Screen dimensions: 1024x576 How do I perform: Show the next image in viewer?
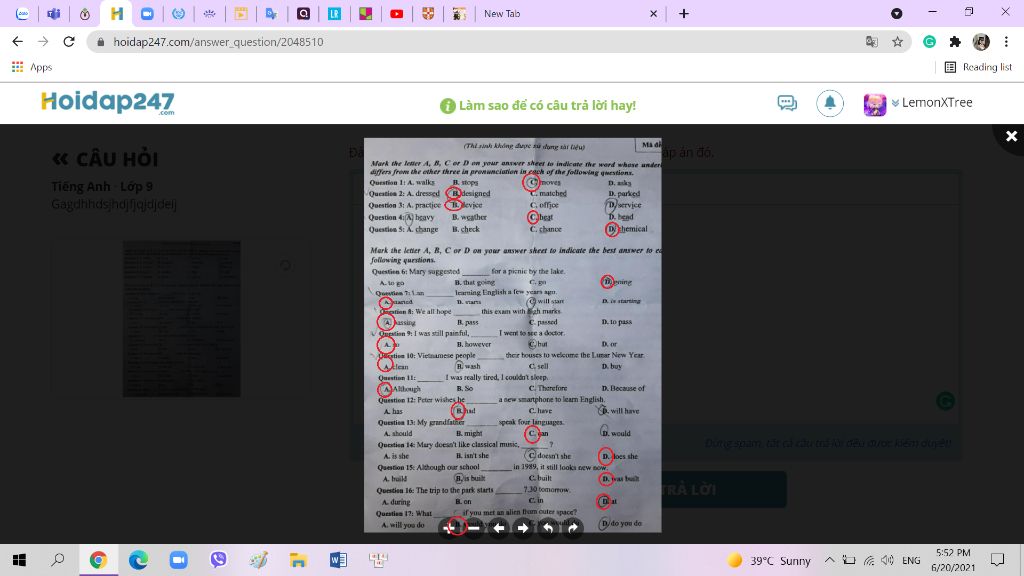(523, 528)
